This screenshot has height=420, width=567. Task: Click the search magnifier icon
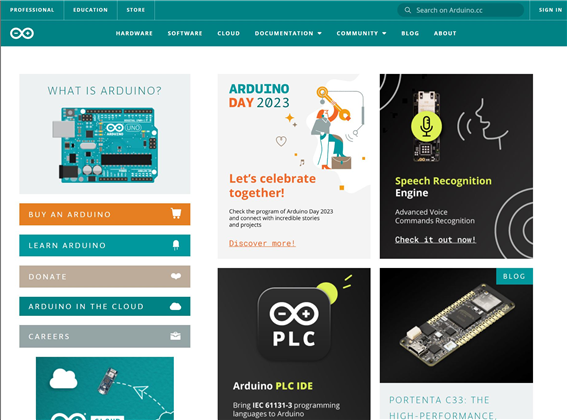(x=408, y=10)
